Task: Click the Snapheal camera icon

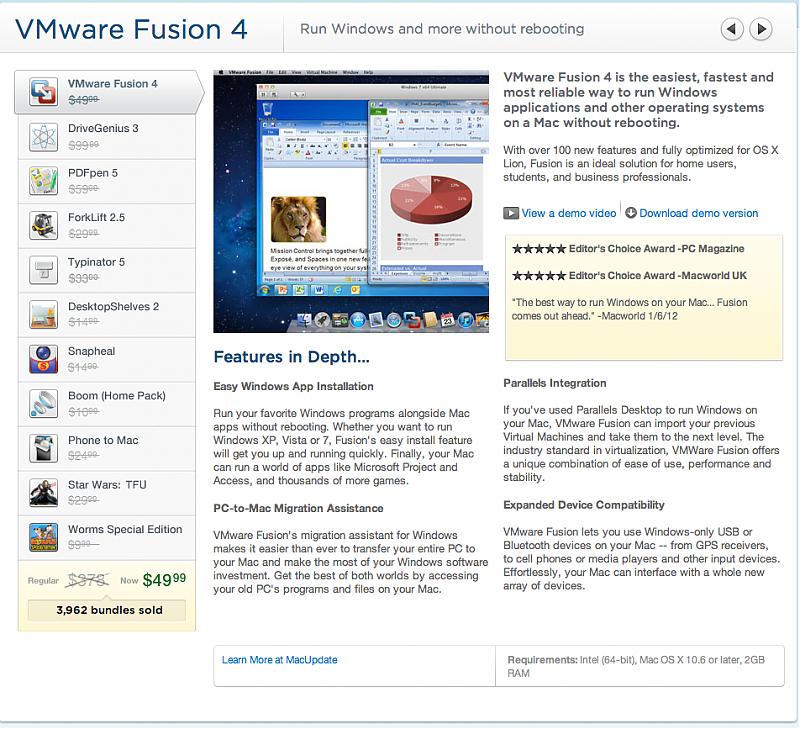Action: click(44, 359)
